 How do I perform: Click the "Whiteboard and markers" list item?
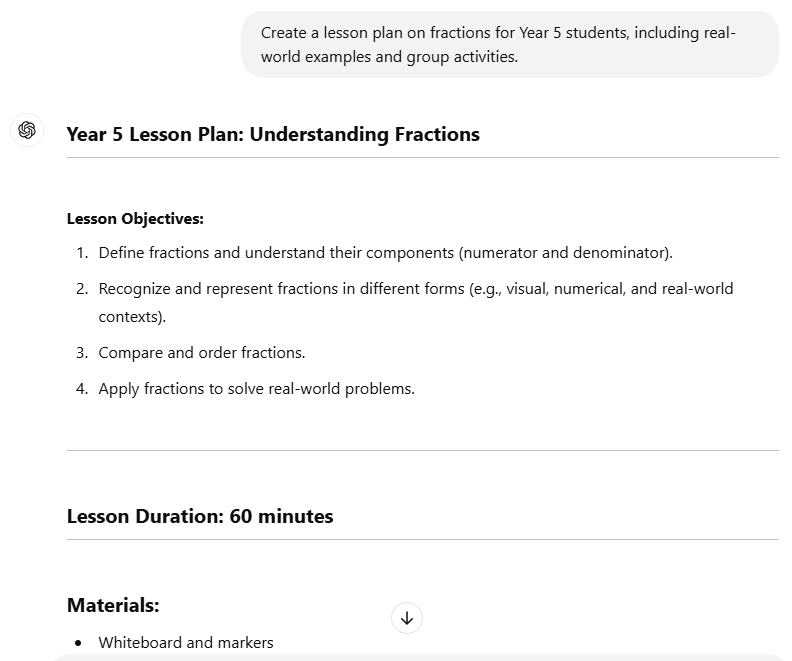coord(186,642)
